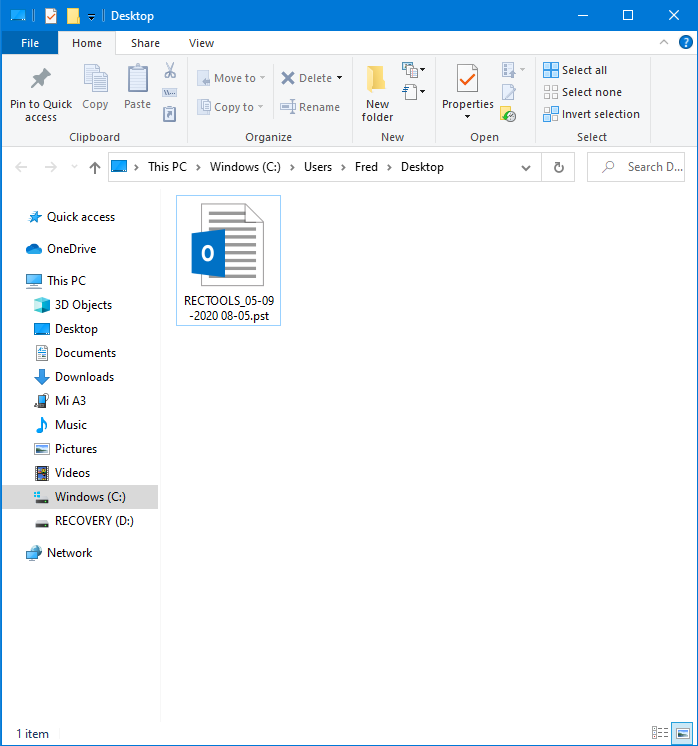Image resolution: width=698 pixels, height=746 pixels.
Task: Open File Explorer Help
Action: (x=685, y=42)
